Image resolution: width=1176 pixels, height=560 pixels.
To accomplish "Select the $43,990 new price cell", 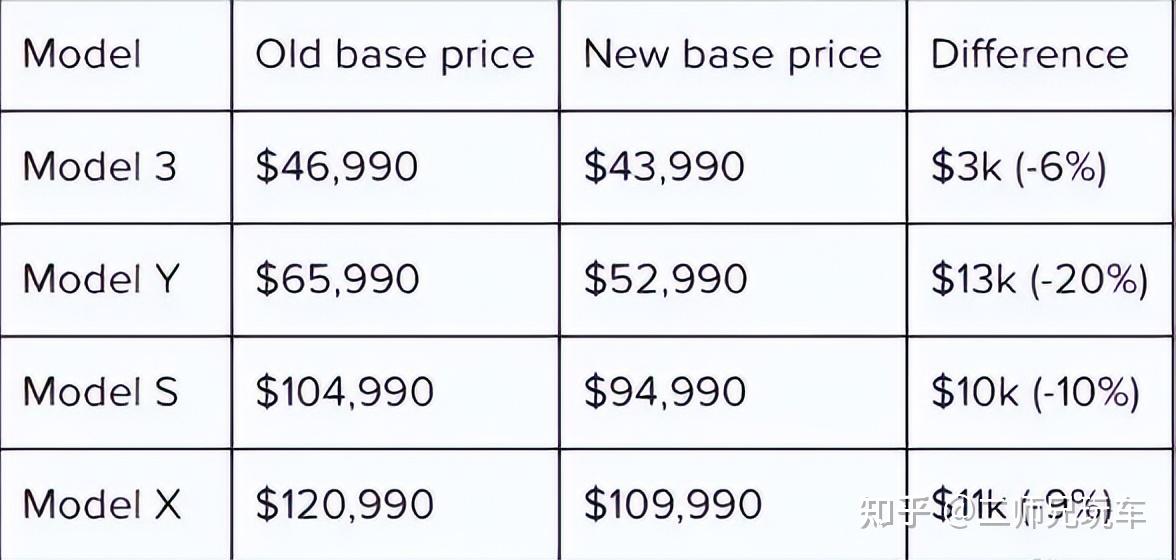I will coord(664,166).
